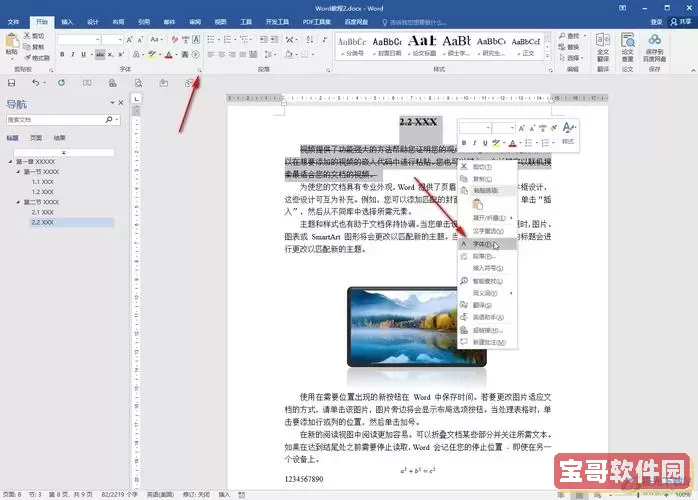698x500 pixels.
Task: Select the 1.1 XXX heading in the navigation tree
Action: pyautogui.click(x=43, y=182)
